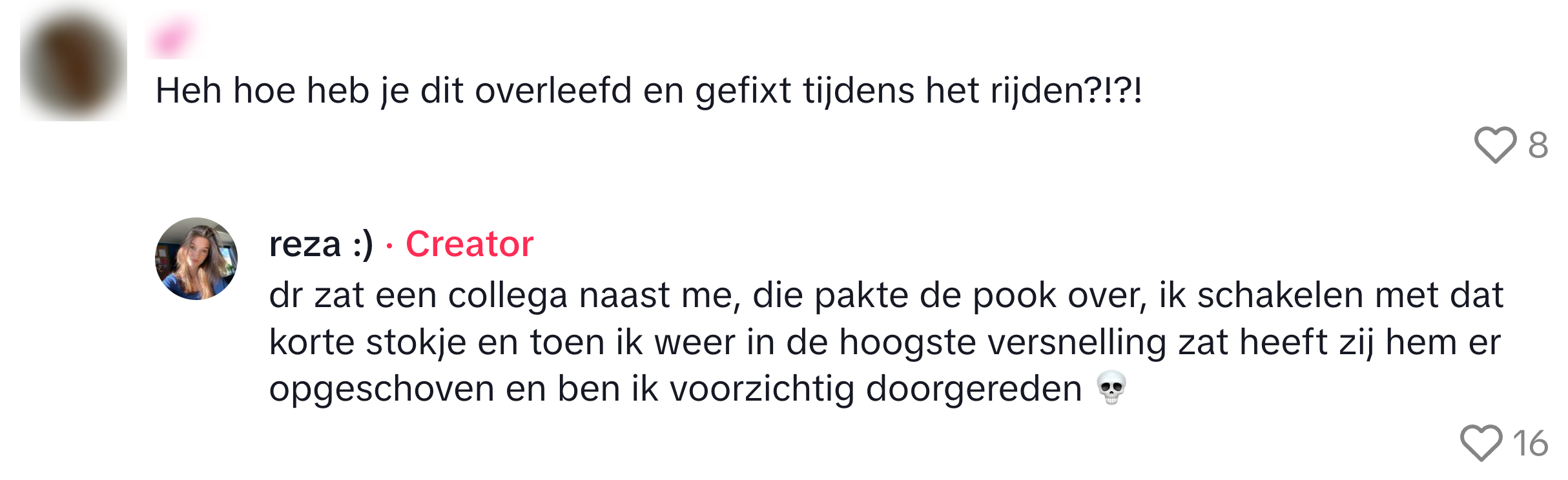Click the like count "8"

1538,145
